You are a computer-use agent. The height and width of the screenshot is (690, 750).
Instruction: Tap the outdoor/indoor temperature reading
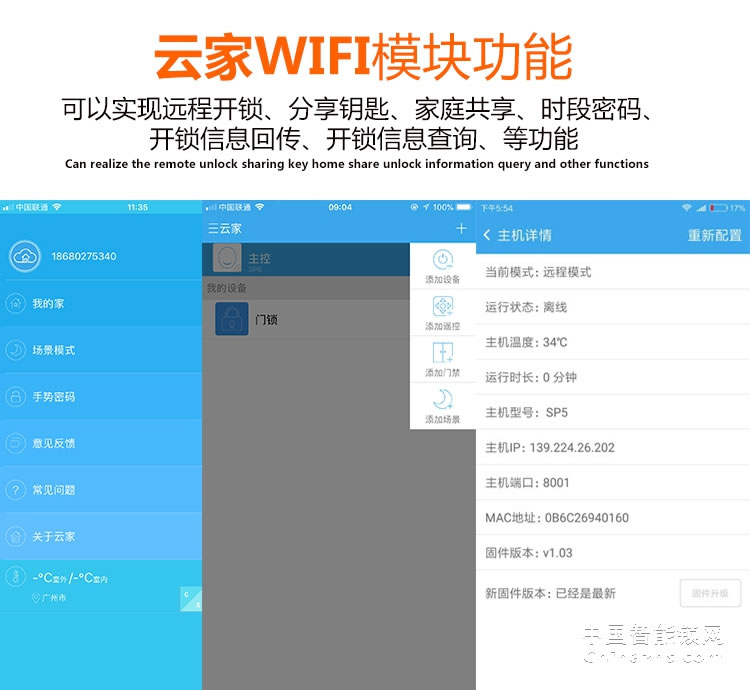coord(70,578)
